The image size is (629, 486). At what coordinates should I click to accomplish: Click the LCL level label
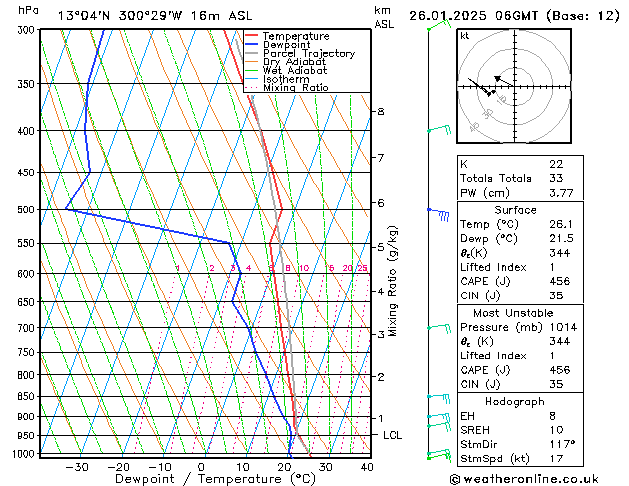[392, 435]
